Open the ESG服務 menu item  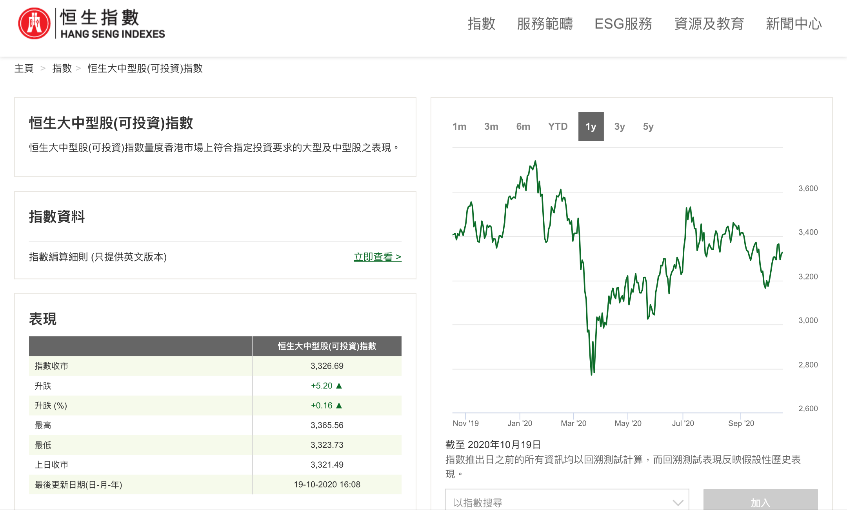[622, 24]
